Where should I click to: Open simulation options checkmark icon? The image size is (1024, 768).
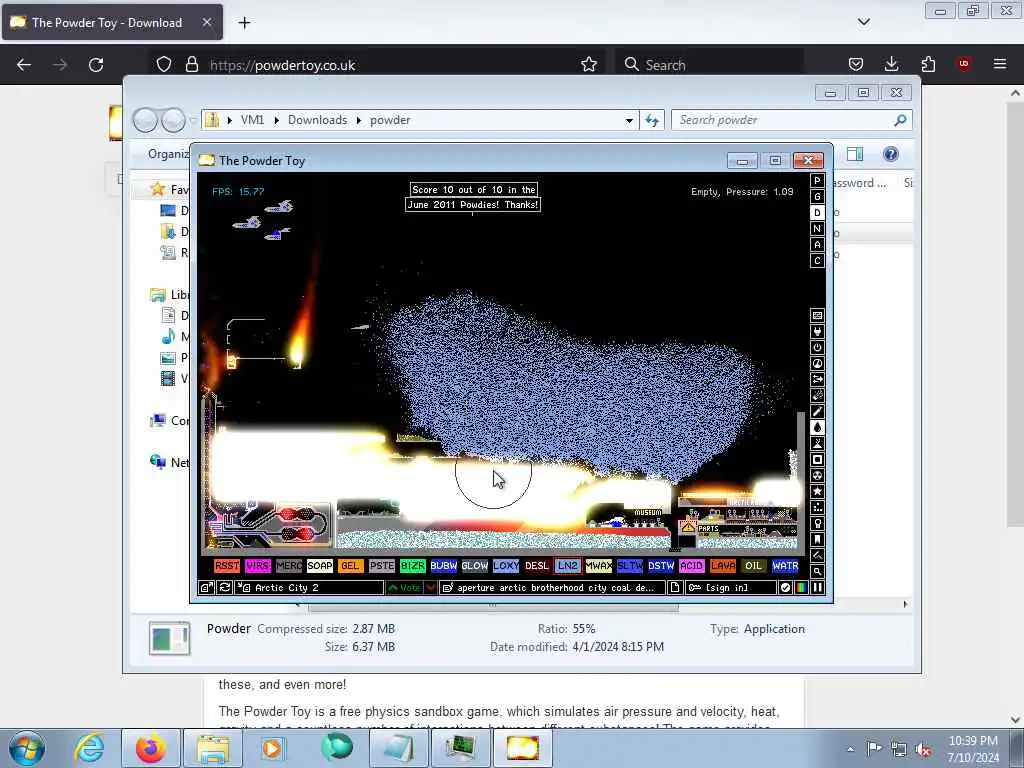click(786, 588)
